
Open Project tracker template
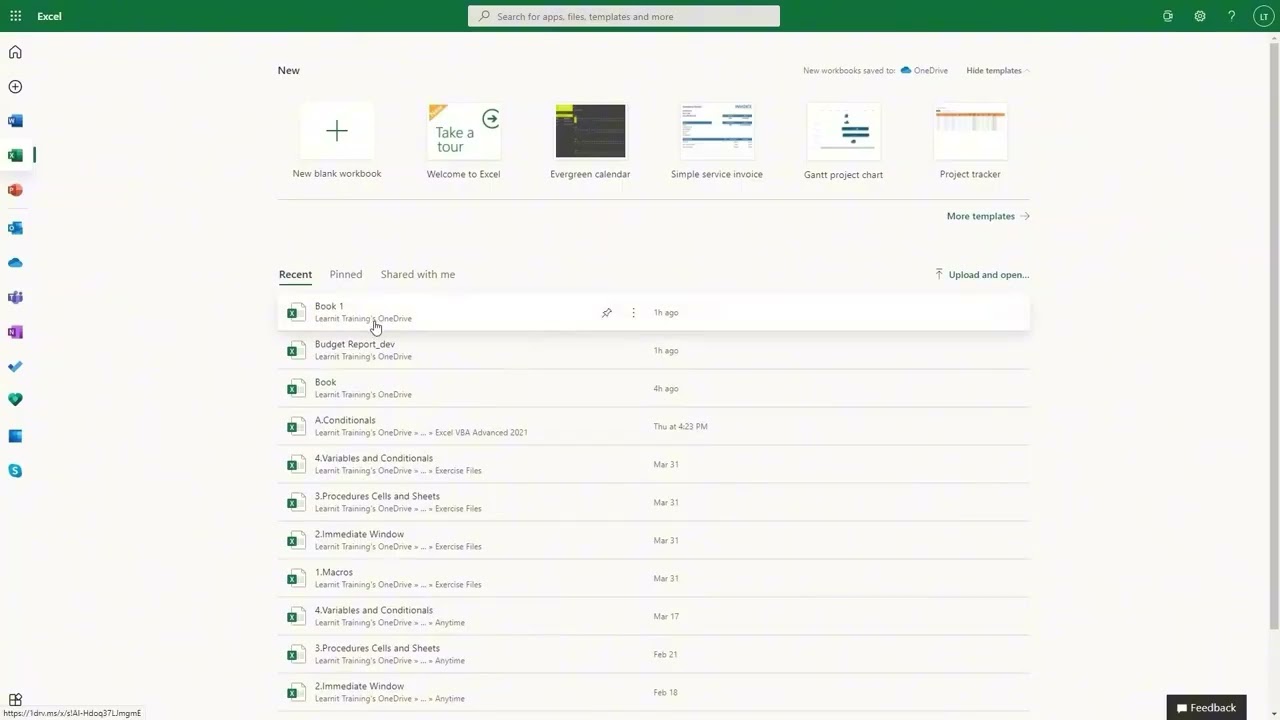coord(970,141)
